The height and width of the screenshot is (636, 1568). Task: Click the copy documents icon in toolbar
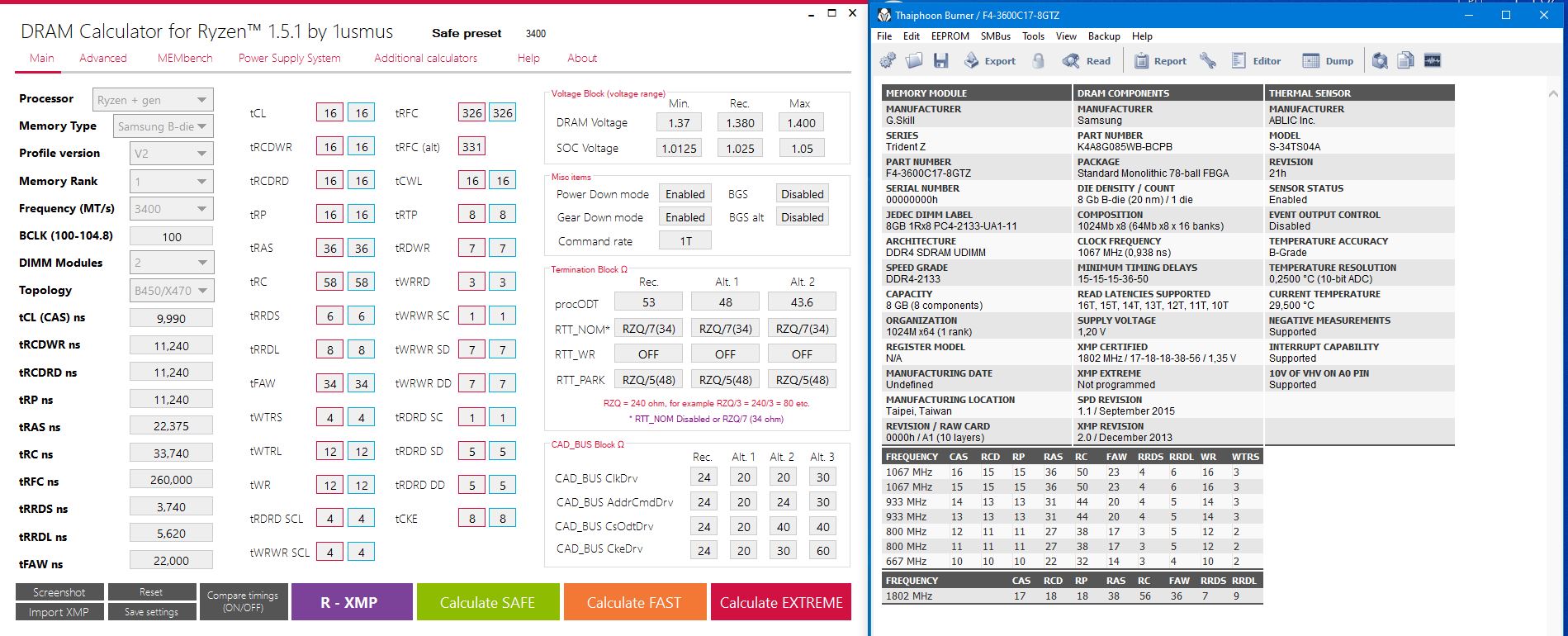(x=1405, y=60)
